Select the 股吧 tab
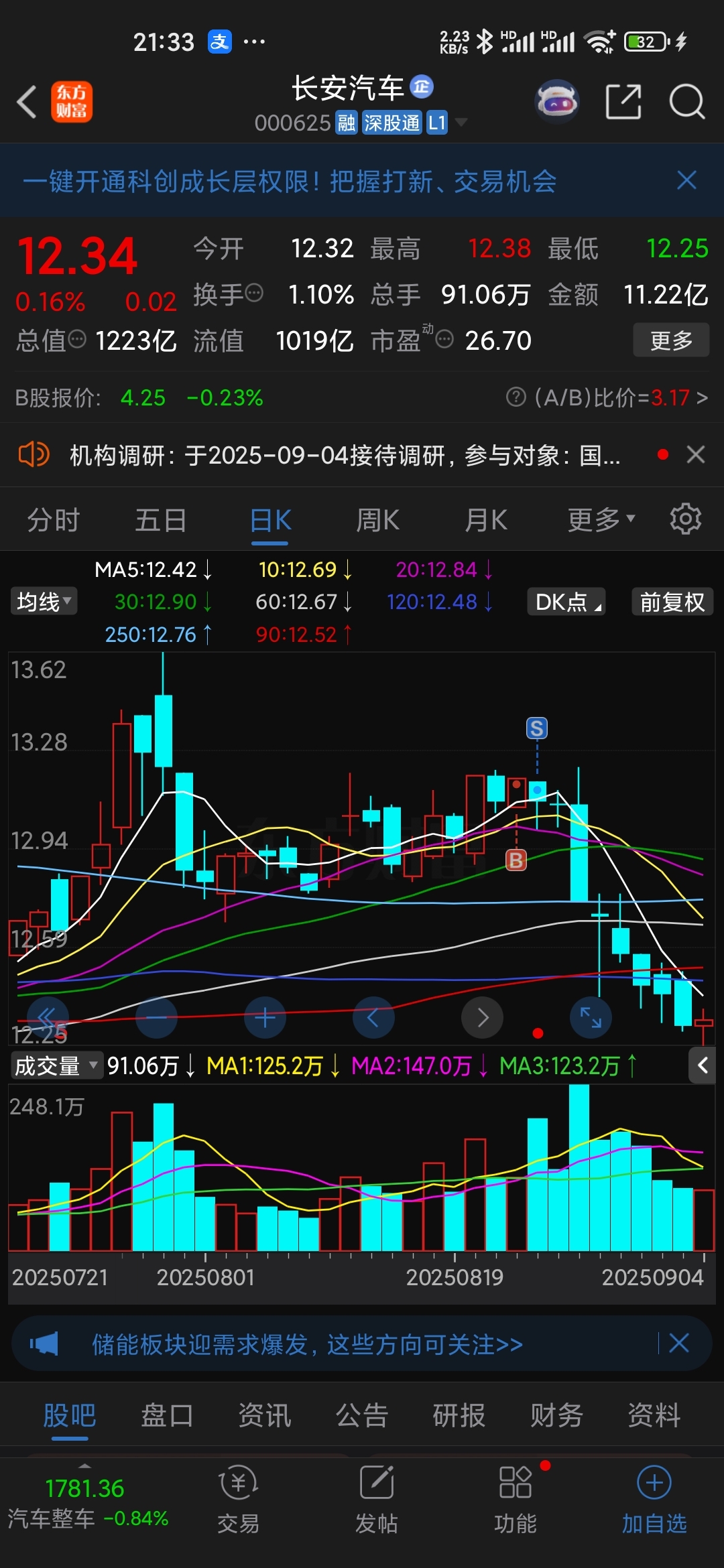 [x=70, y=1416]
